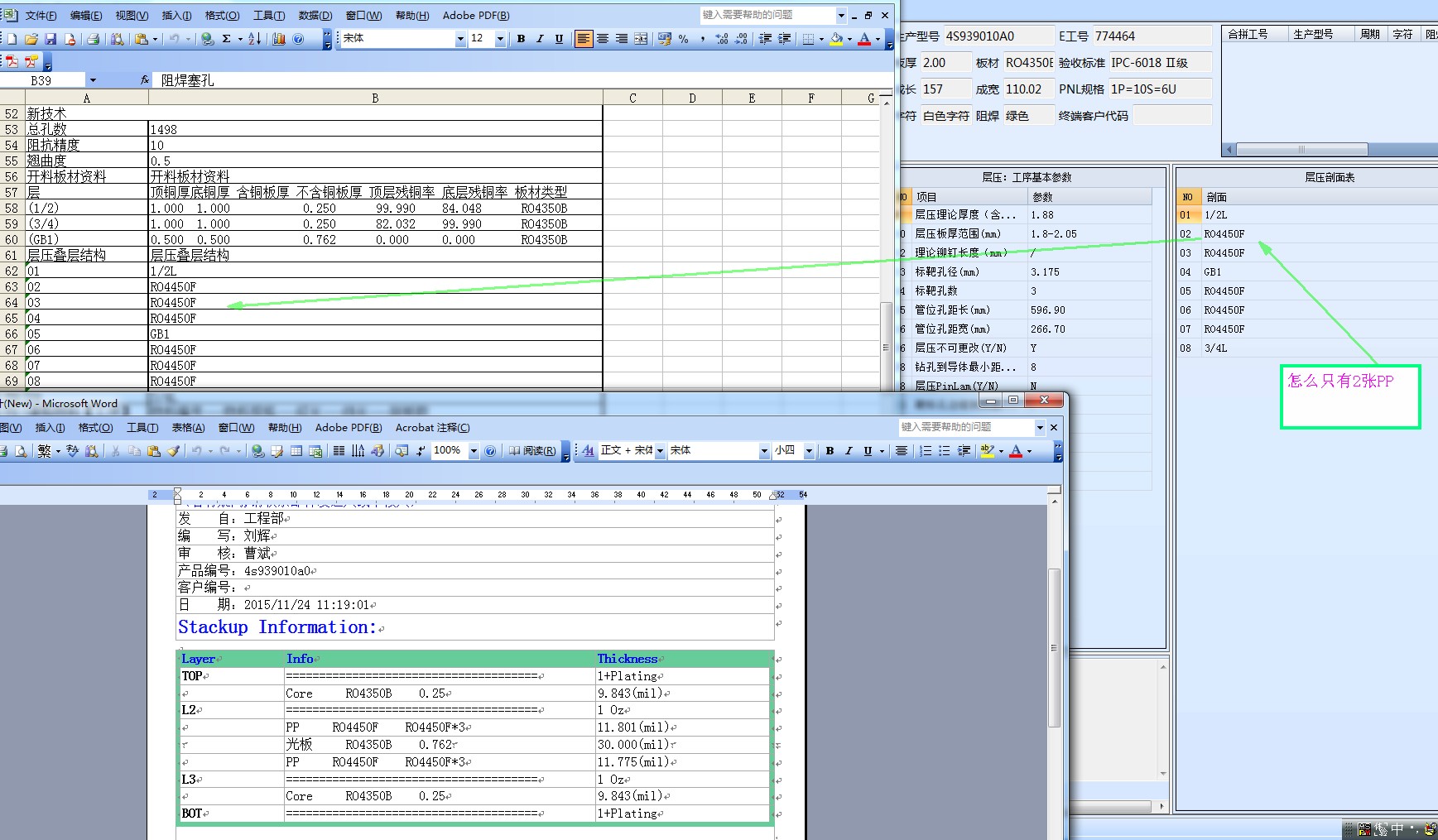Open Word style dropdown arrow
Screen dimensions: 1438x840
pos(660,451)
